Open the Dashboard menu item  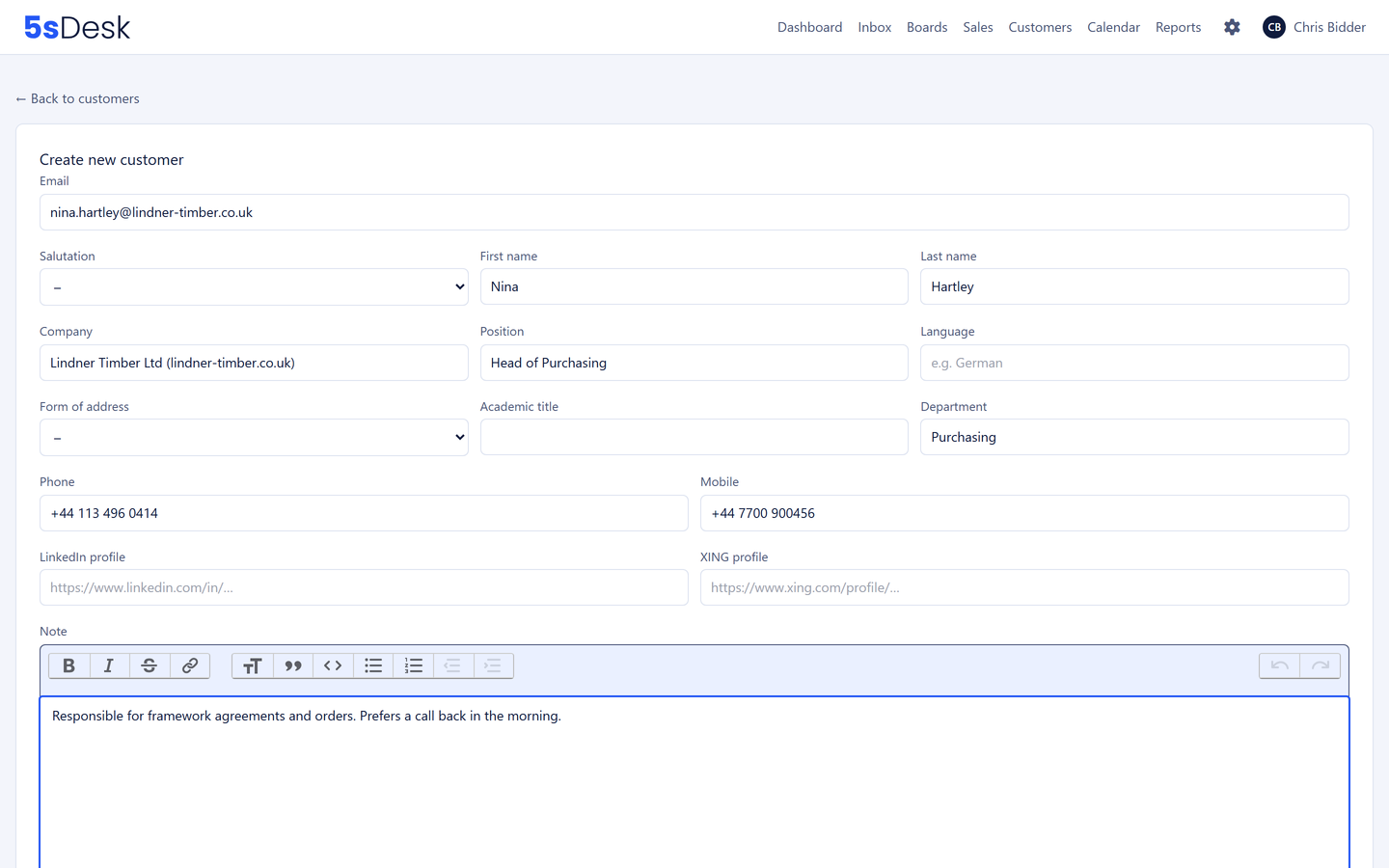click(x=810, y=27)
